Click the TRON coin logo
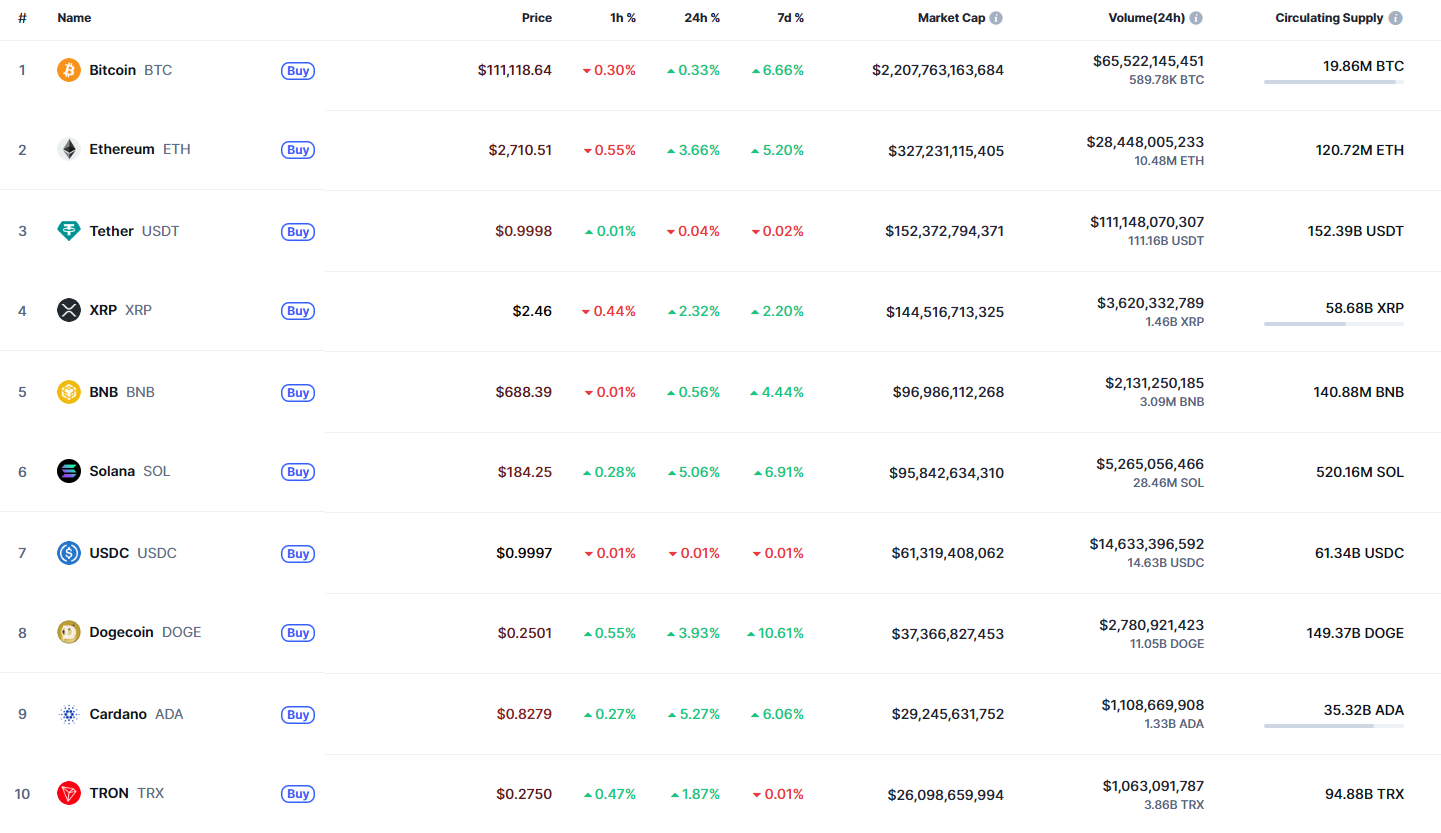The height and width of the screenshot is (833, 1441). click(69, 793)
